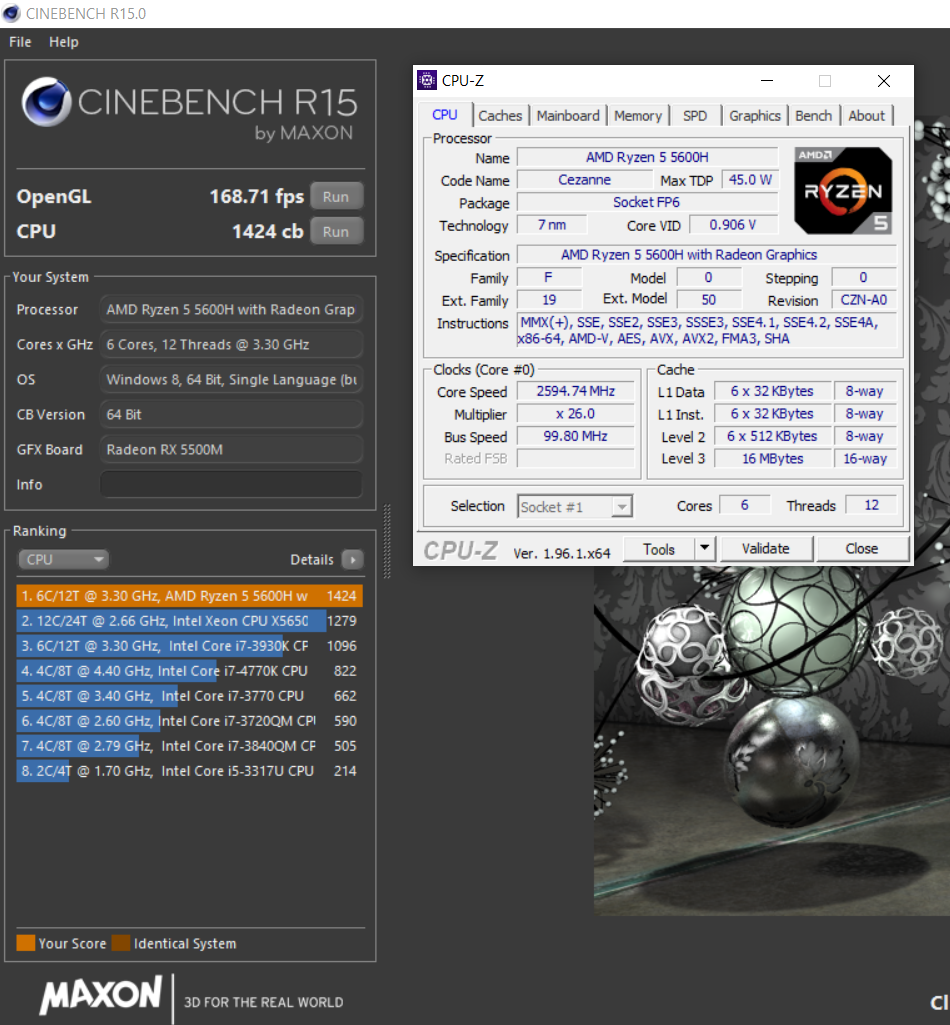The image size is (950, 1025).
Task: Switch to the Memory tab in CPU-Z
Action: 638,116
